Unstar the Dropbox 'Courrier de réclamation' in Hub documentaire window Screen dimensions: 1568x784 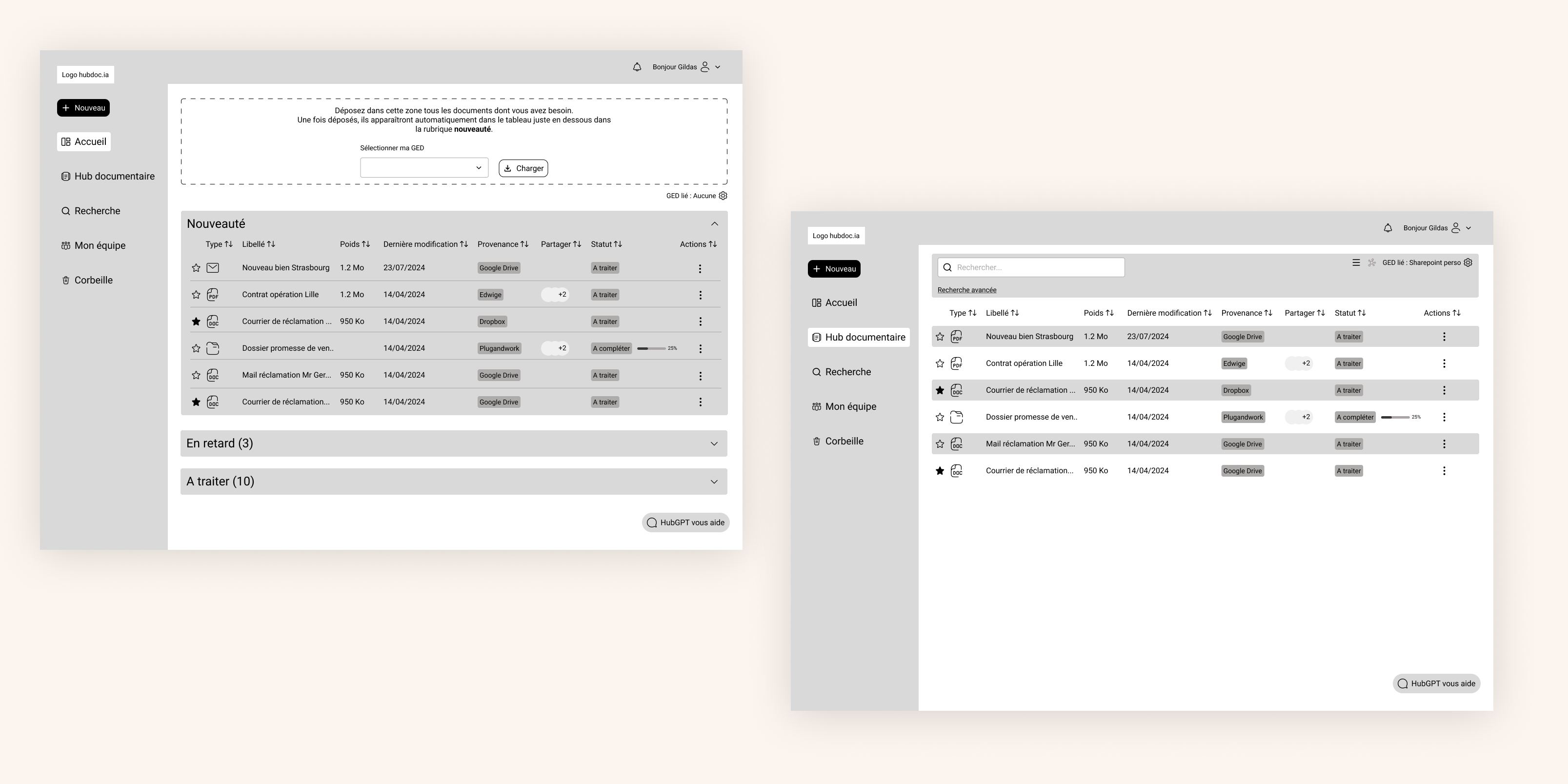[x=940, y=390]
